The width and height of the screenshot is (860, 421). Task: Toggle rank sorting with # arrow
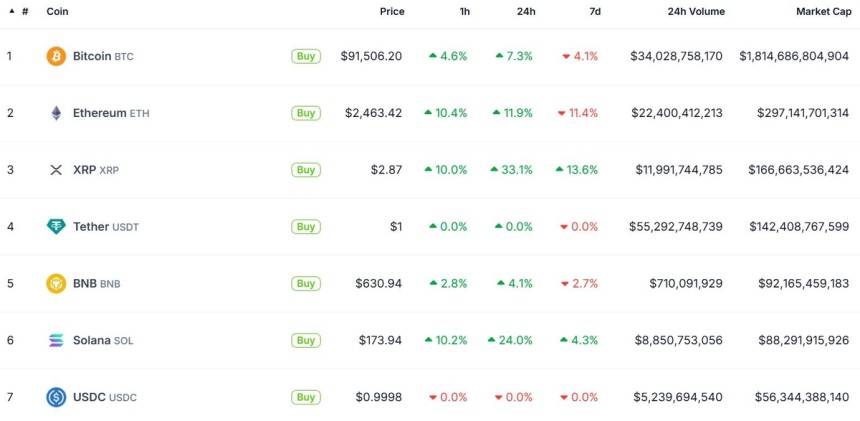(19, 12)
